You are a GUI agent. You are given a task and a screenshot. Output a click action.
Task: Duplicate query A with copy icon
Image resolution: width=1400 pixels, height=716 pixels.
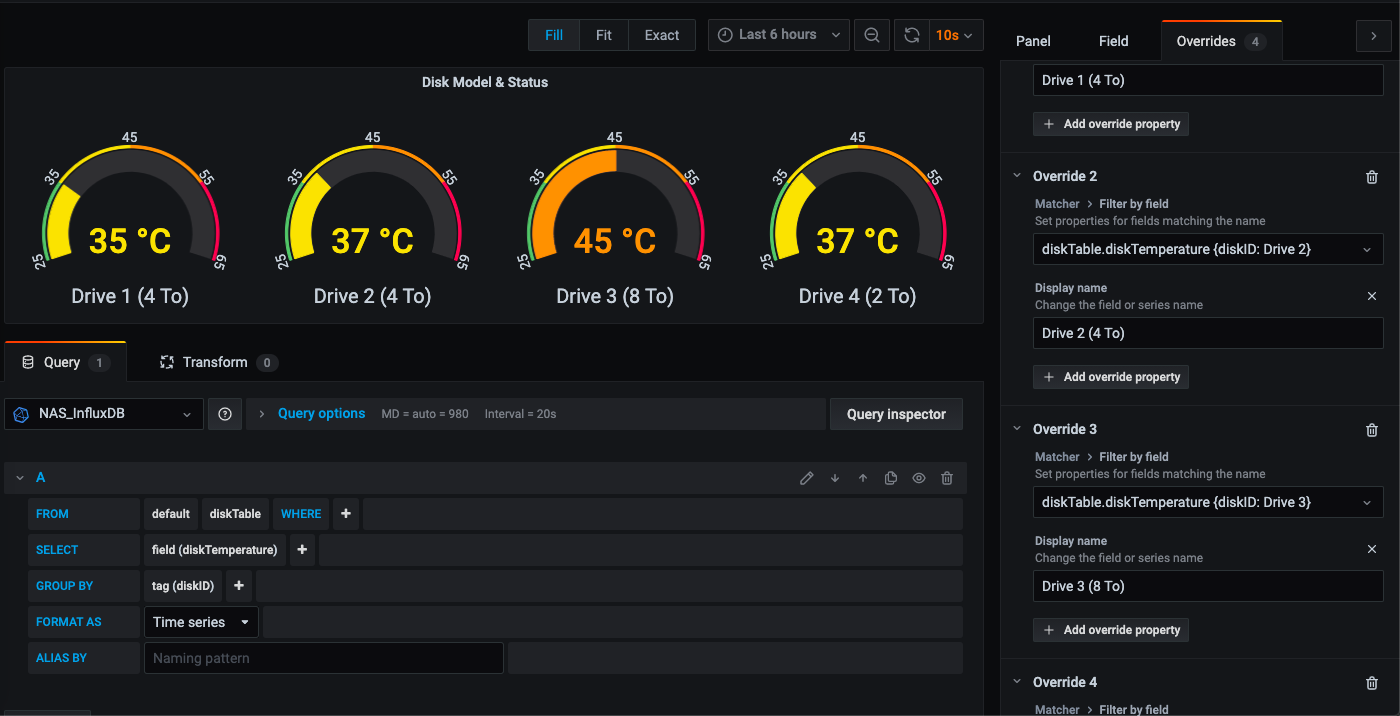tap(891, 478)
